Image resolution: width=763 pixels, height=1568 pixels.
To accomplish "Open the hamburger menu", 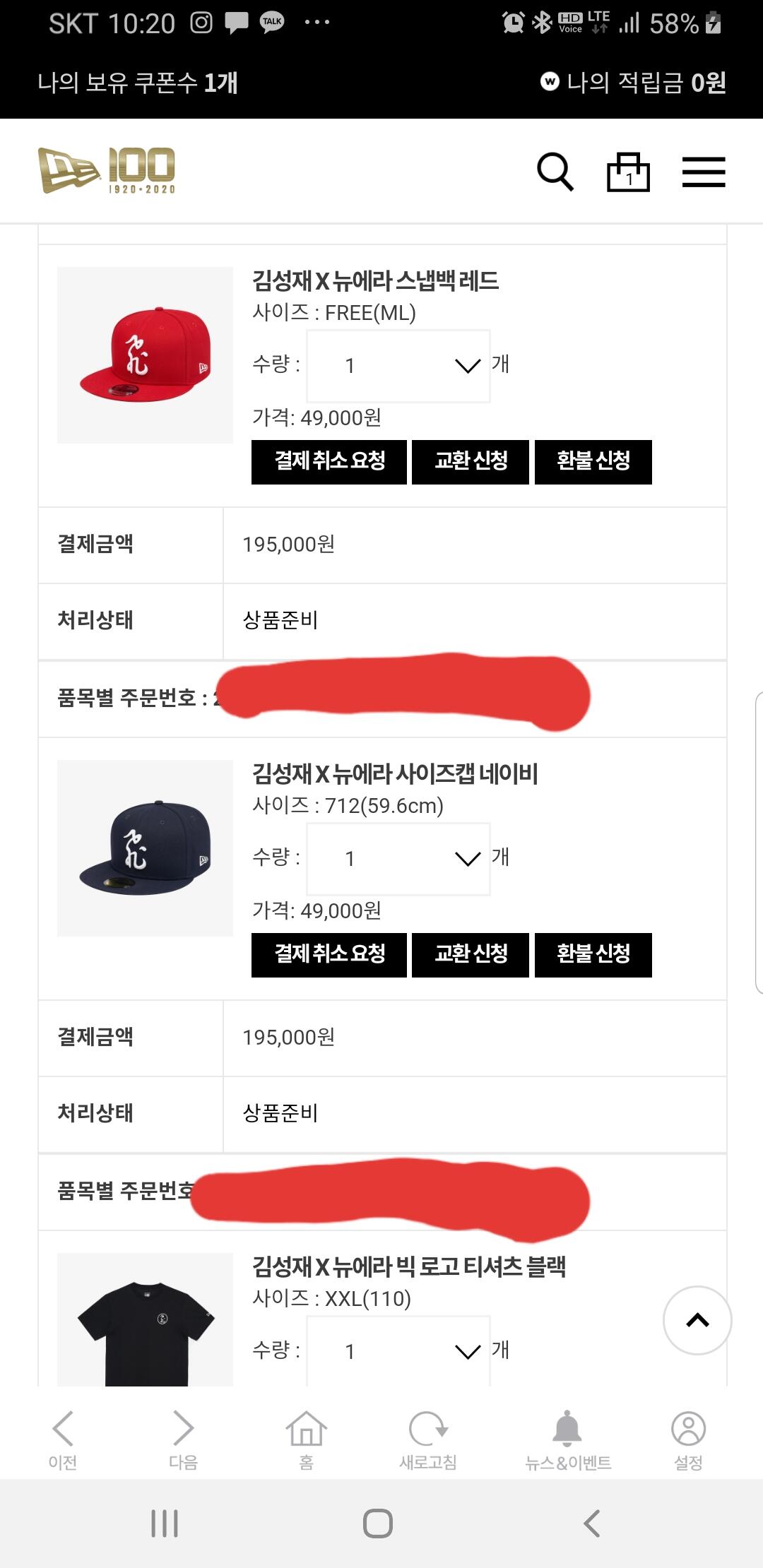I will 703,172.
